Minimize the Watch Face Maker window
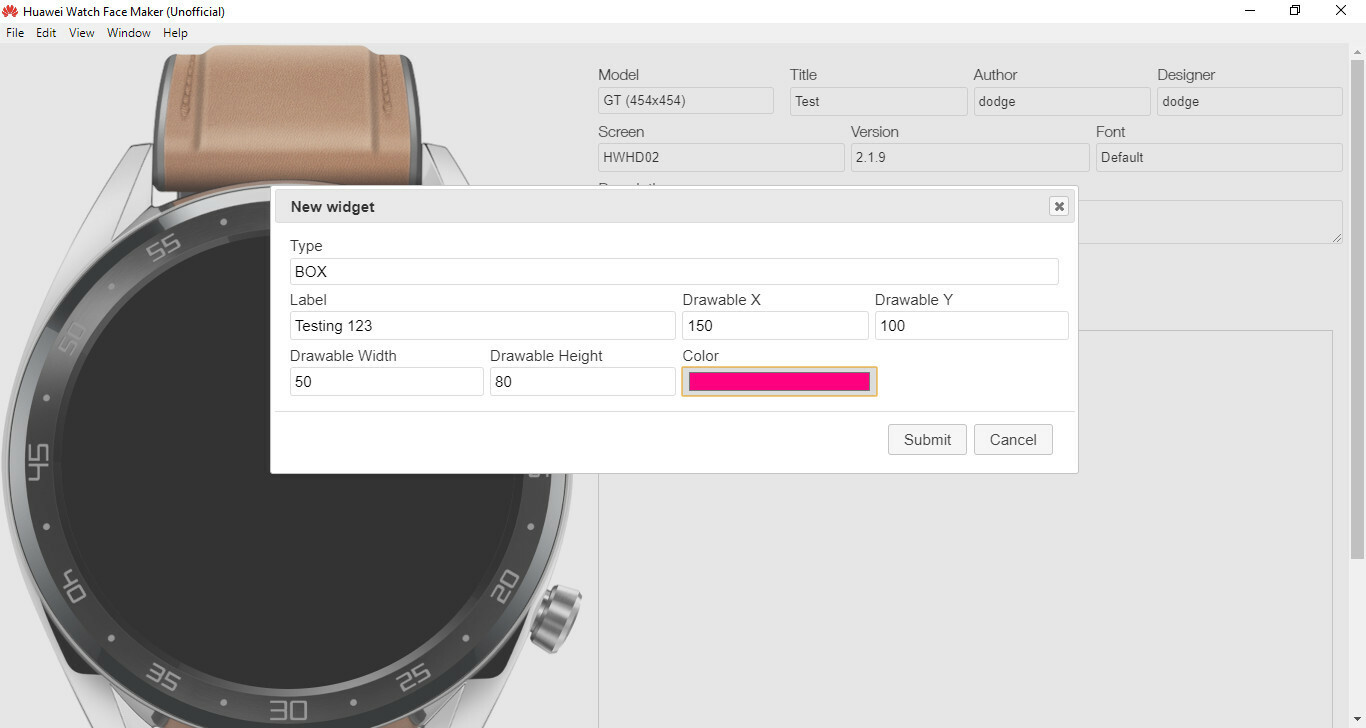The image size is (1366, 728). point(1250,11)
